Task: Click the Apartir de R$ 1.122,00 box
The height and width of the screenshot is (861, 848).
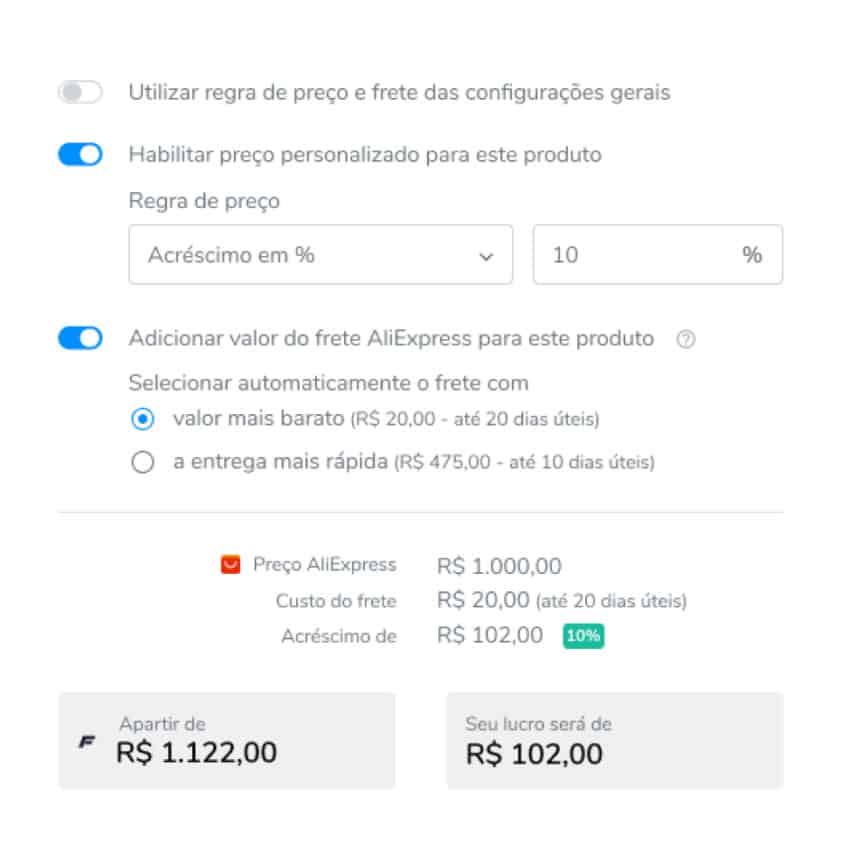Action: point(227,740)
